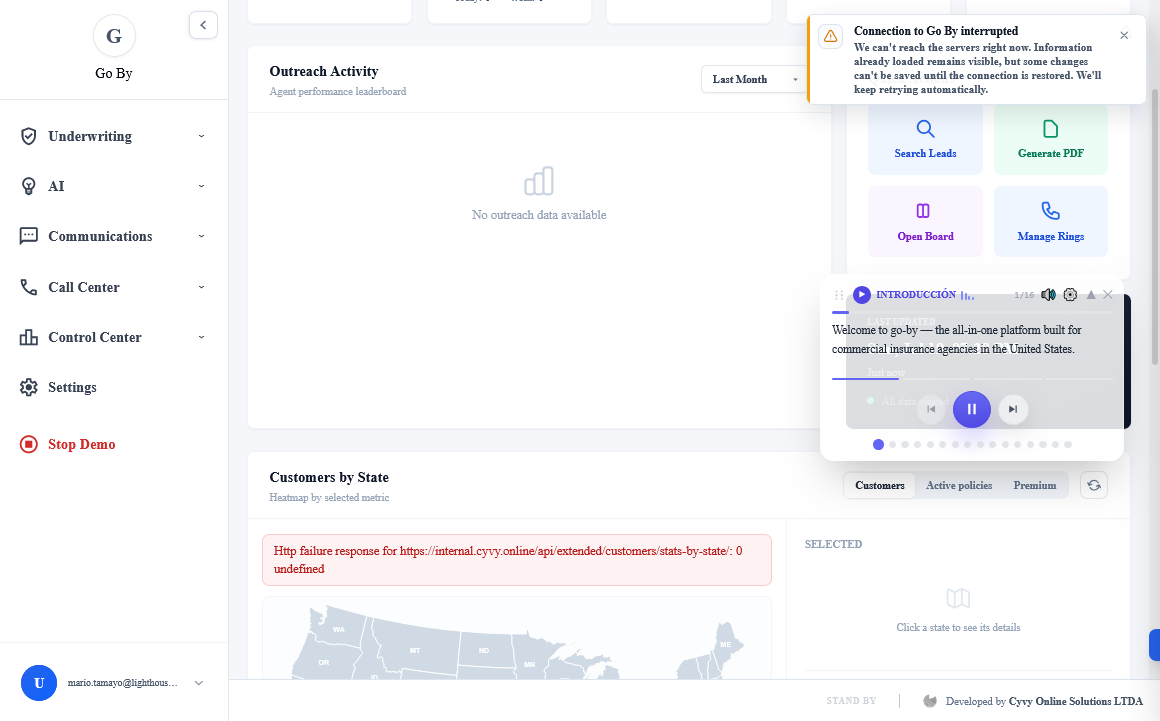The width and height of the screenshot is (1160, 721).
Task: Select the Premium metric tab
Action: coord(1034,485)
